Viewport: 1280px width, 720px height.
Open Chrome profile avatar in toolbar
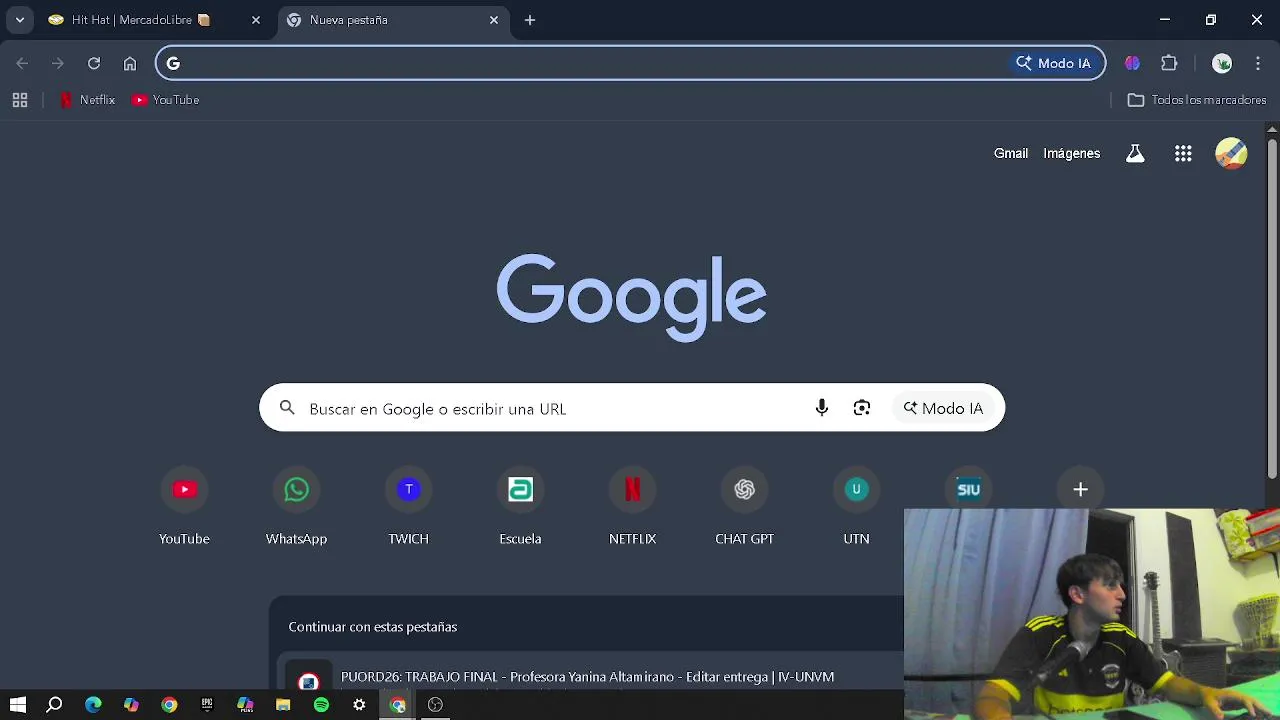[1222, 63]
